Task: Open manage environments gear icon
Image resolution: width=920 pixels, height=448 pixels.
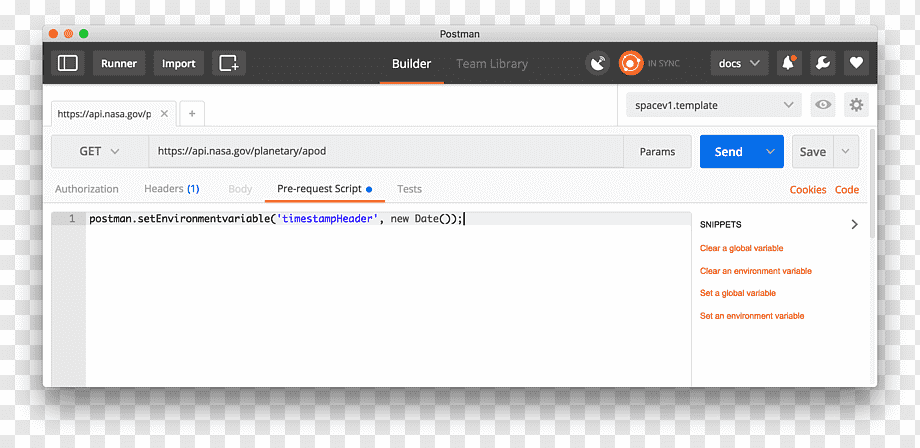Action: click(x=857, y=106)
